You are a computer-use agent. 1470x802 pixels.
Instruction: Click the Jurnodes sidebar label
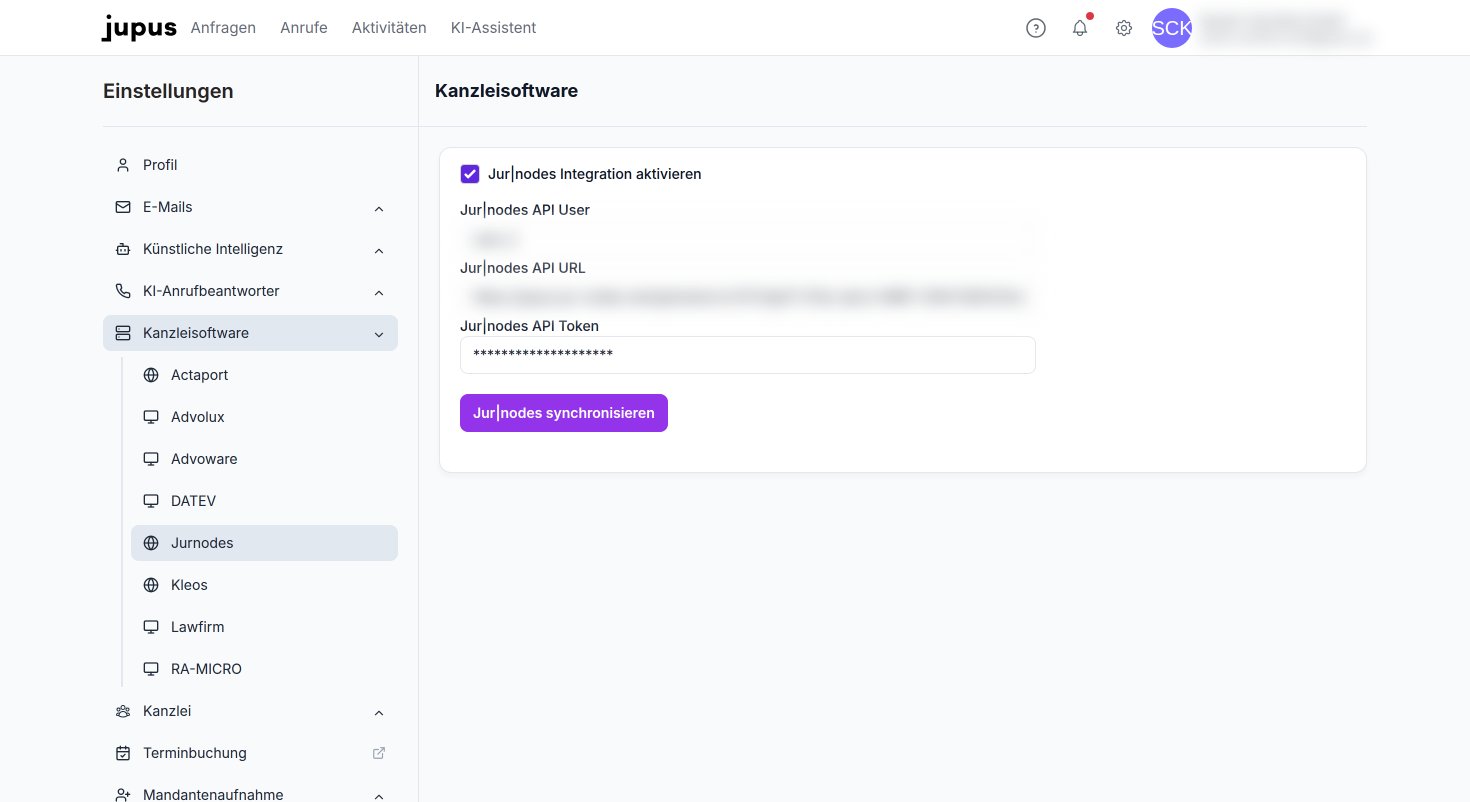point(202,543)
